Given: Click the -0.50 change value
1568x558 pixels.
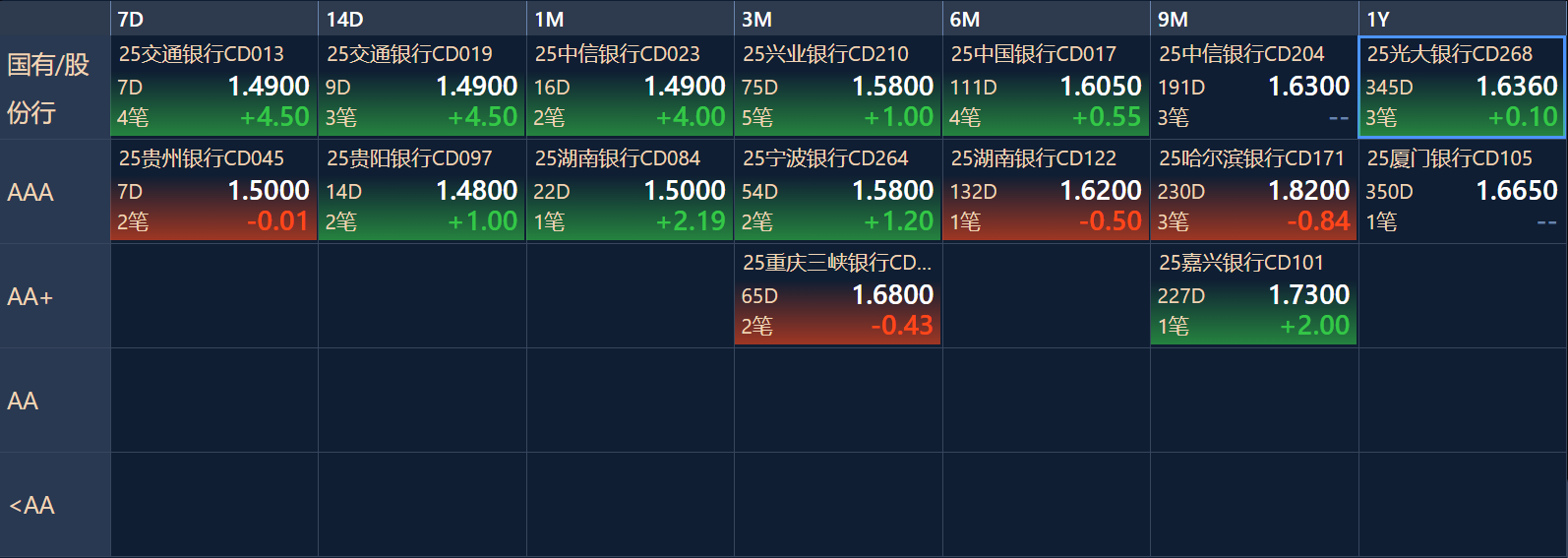Looking at the screenshot, I should [x=1111, y=221].
